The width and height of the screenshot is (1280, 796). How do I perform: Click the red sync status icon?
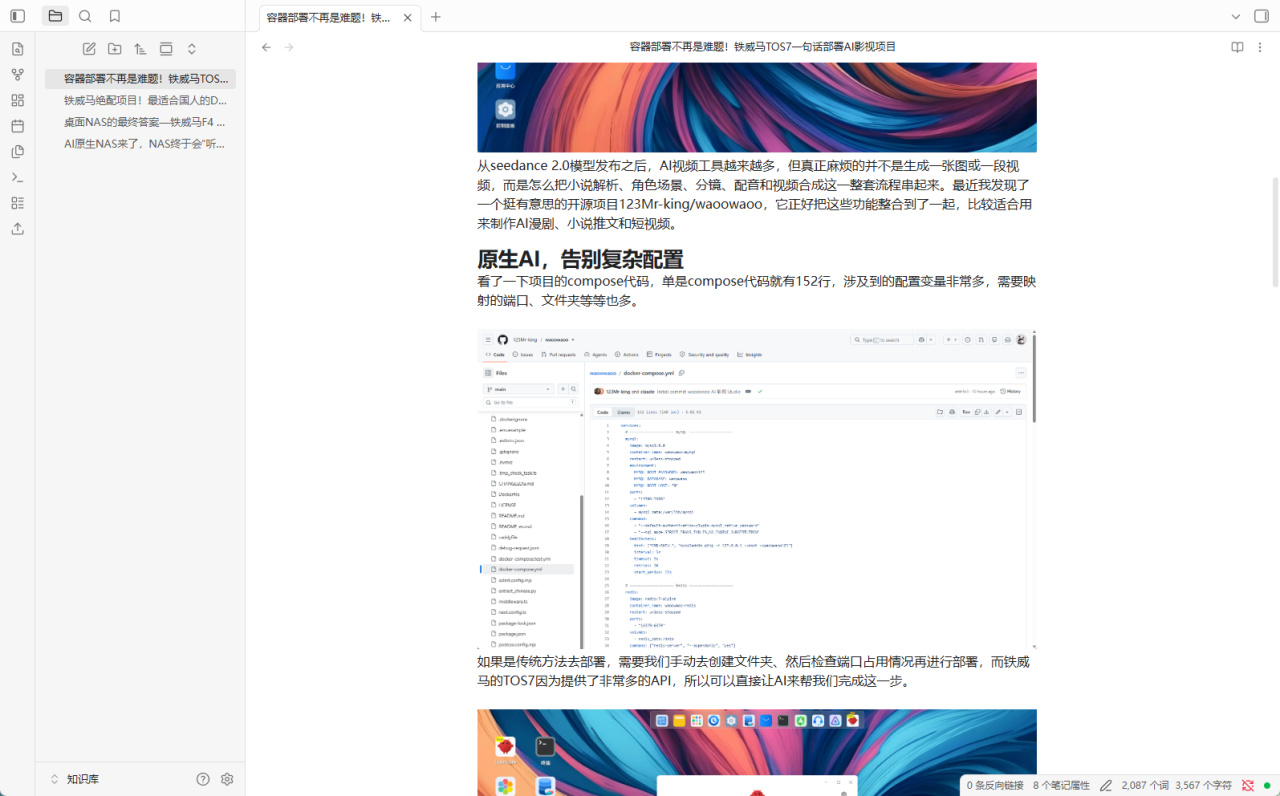click(x=1247, y=786)
